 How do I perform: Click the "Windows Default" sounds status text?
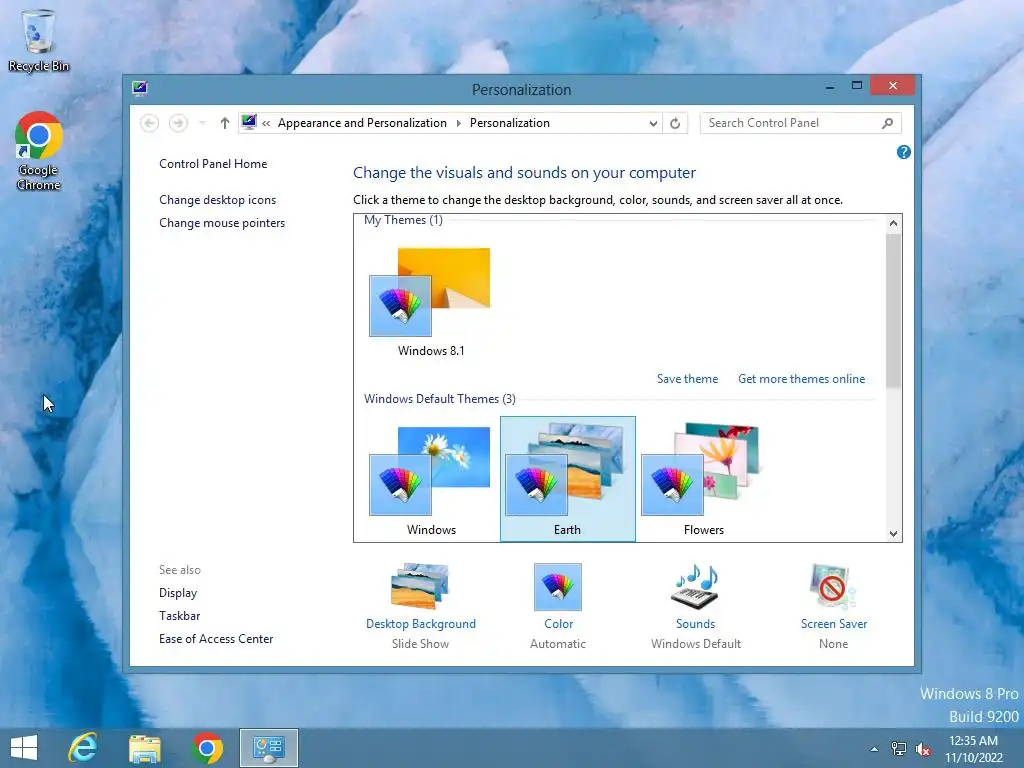point(696,644)
